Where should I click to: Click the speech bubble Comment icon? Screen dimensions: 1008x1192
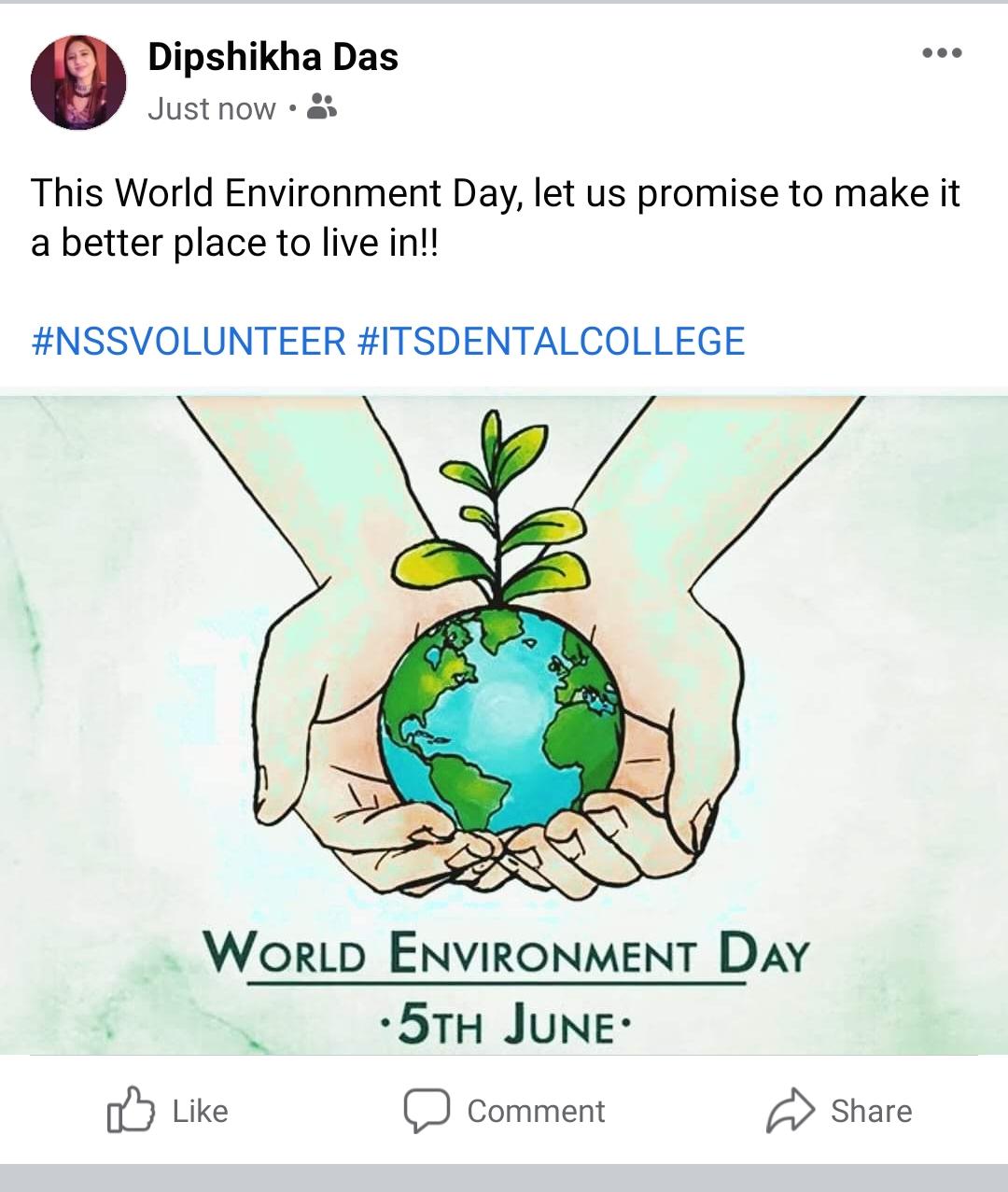click(427, 1110)
